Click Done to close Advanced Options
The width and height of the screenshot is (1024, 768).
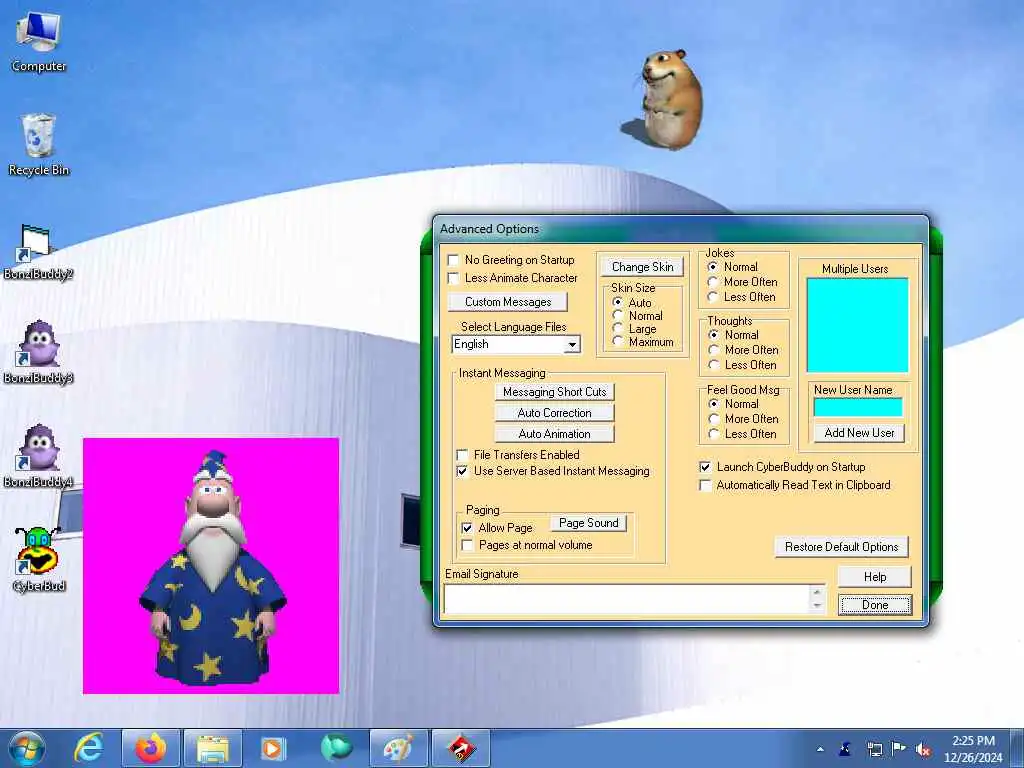(874, 605)
